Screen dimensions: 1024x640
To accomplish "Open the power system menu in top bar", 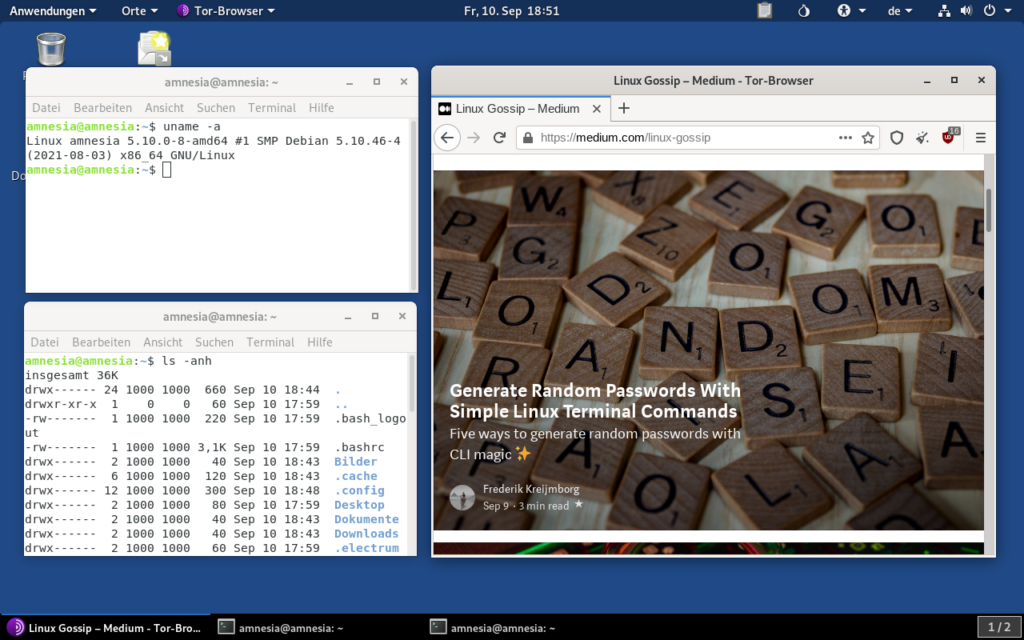I will pos(995,10).
